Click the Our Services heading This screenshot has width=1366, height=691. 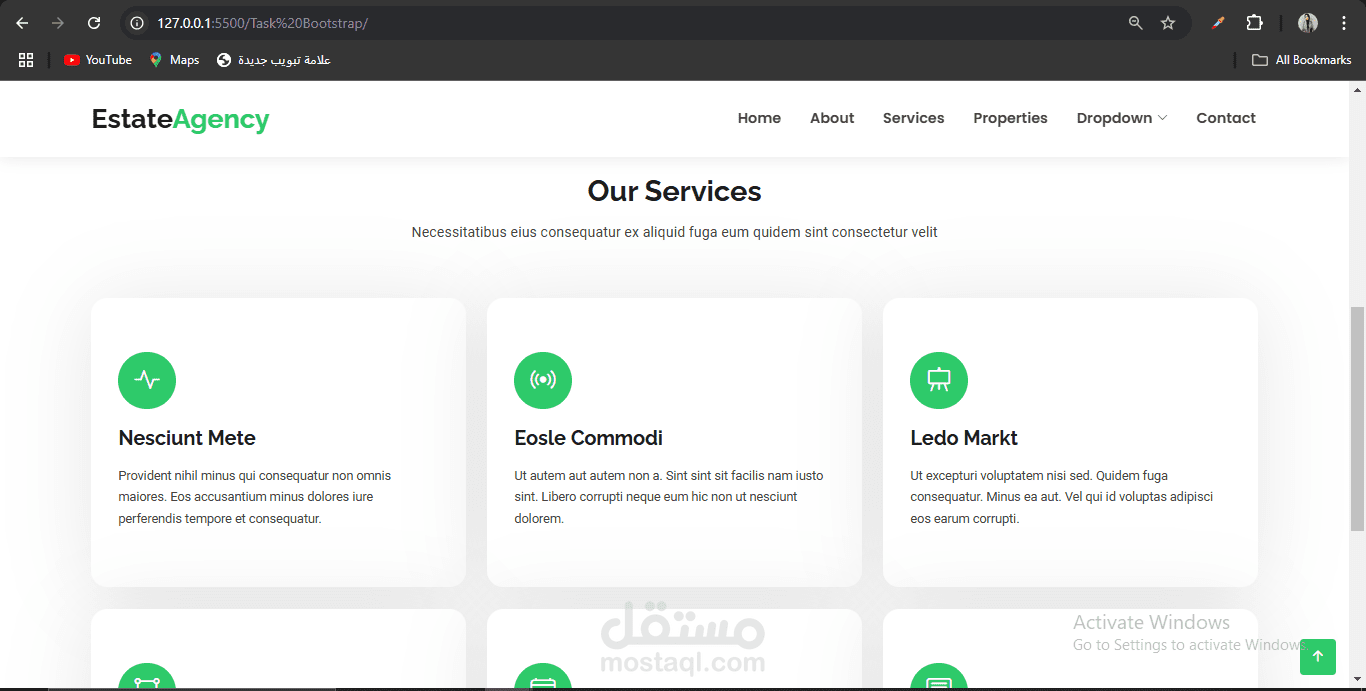[x=674, y=191]
